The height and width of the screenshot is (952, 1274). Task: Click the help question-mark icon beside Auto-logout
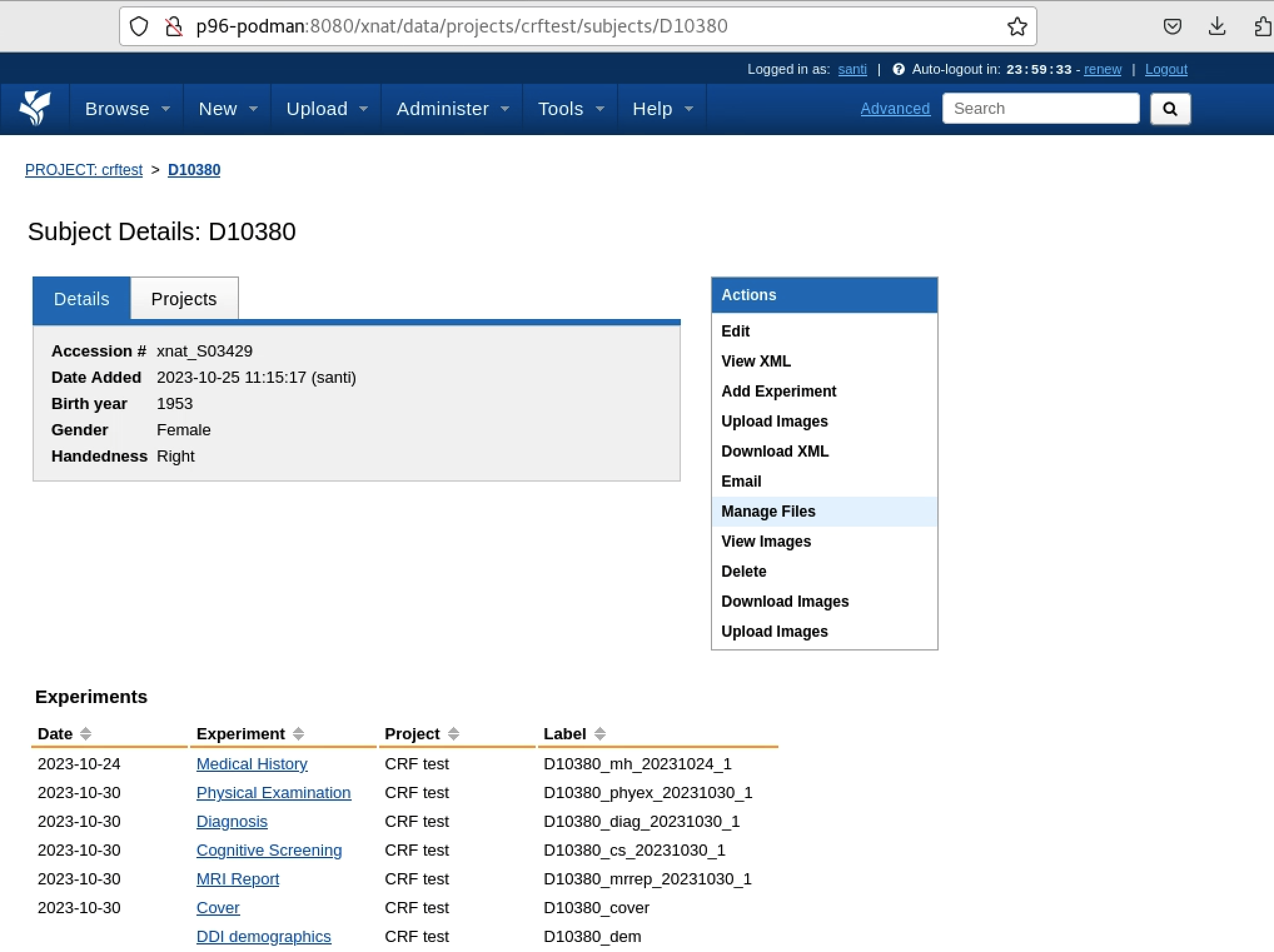[x=899, y=69]
